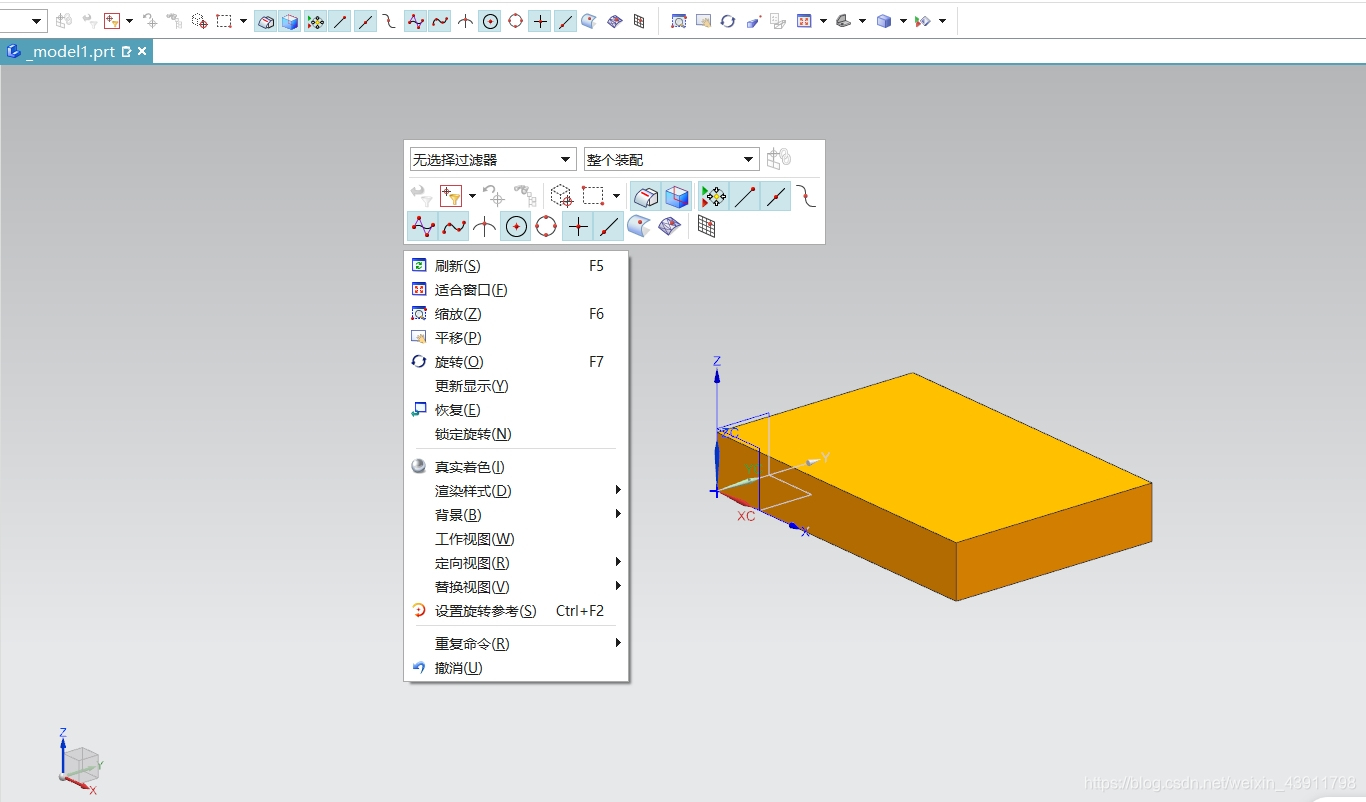1366x802 pixels.
Task: Choose 真实着色(I) in context menu
Action: pos(516,467)
